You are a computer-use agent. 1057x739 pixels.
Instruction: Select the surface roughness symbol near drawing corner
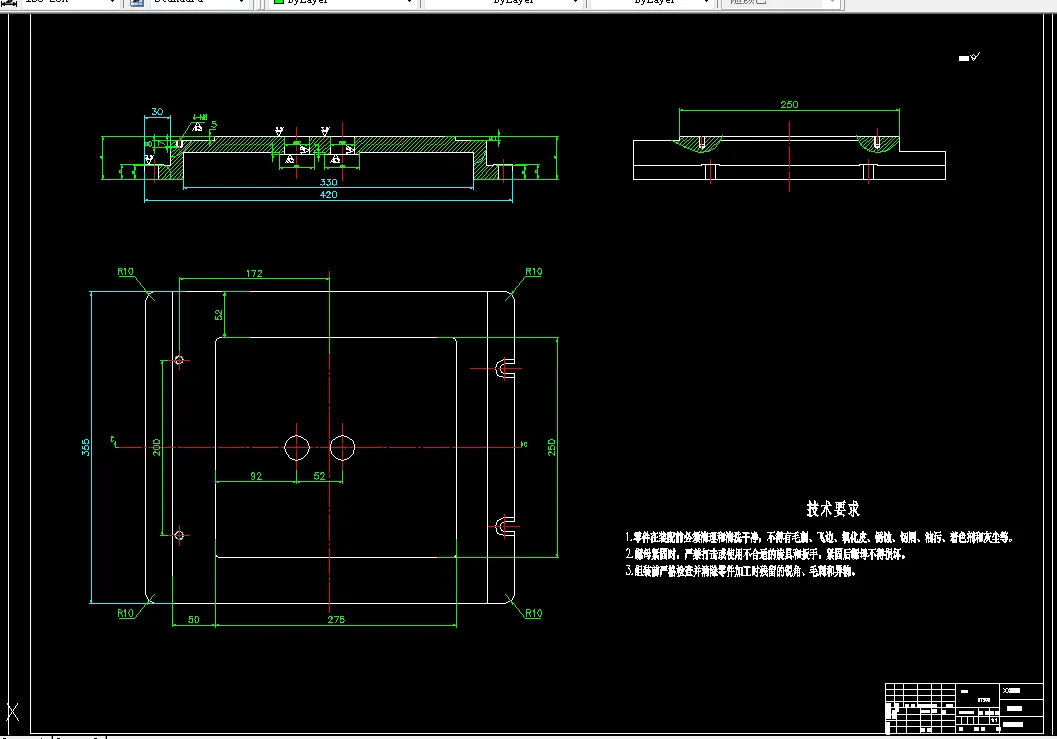click(x=969, y=57)
